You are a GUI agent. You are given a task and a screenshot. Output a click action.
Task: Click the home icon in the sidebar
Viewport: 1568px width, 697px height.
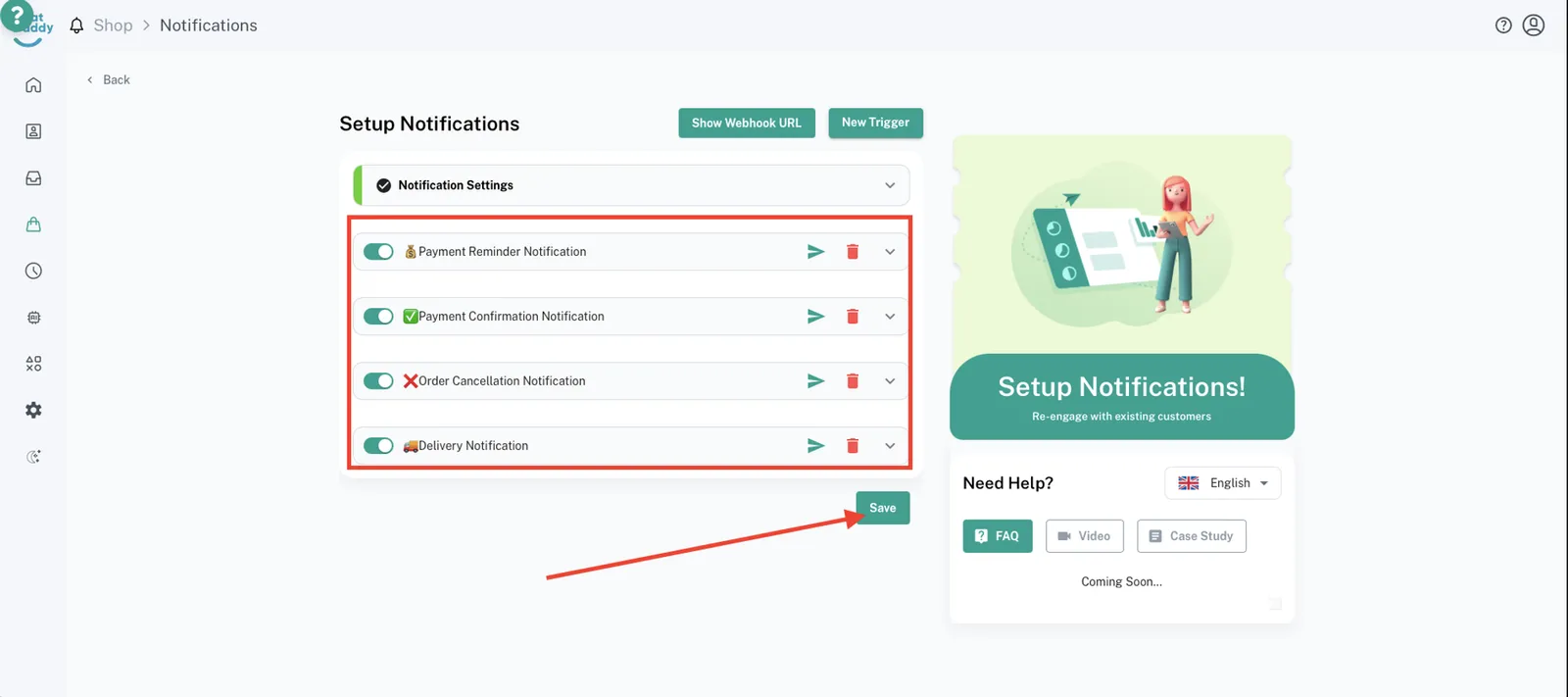pos(33,85)
